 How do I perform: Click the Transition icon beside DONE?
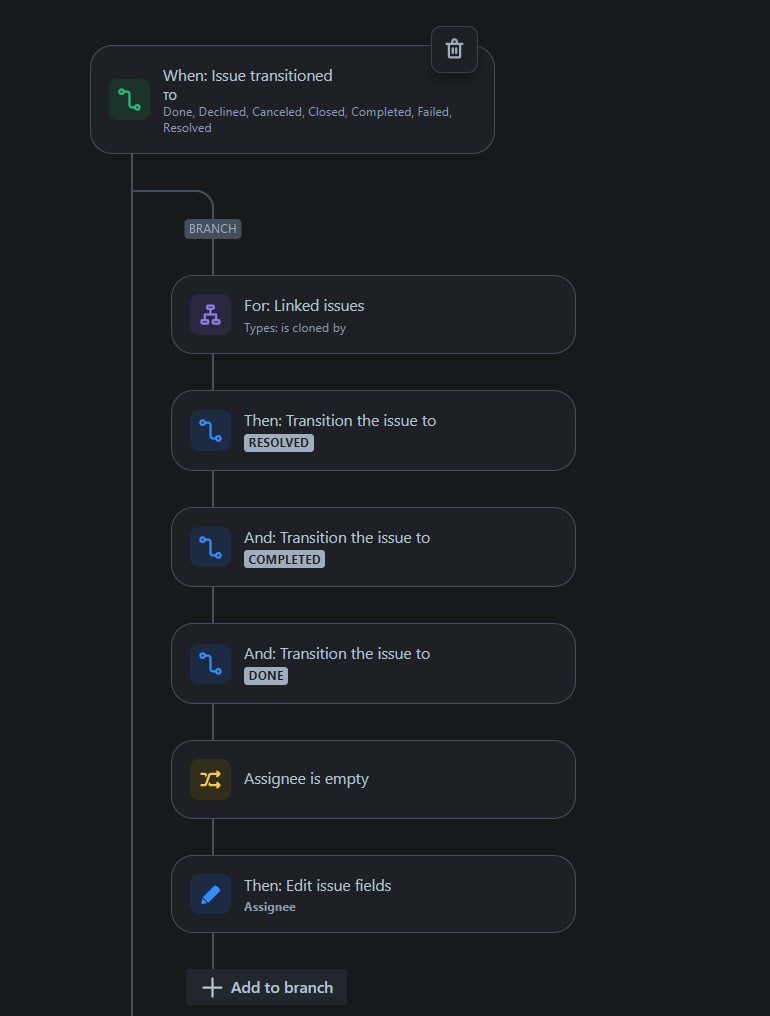tap(210, 663)
